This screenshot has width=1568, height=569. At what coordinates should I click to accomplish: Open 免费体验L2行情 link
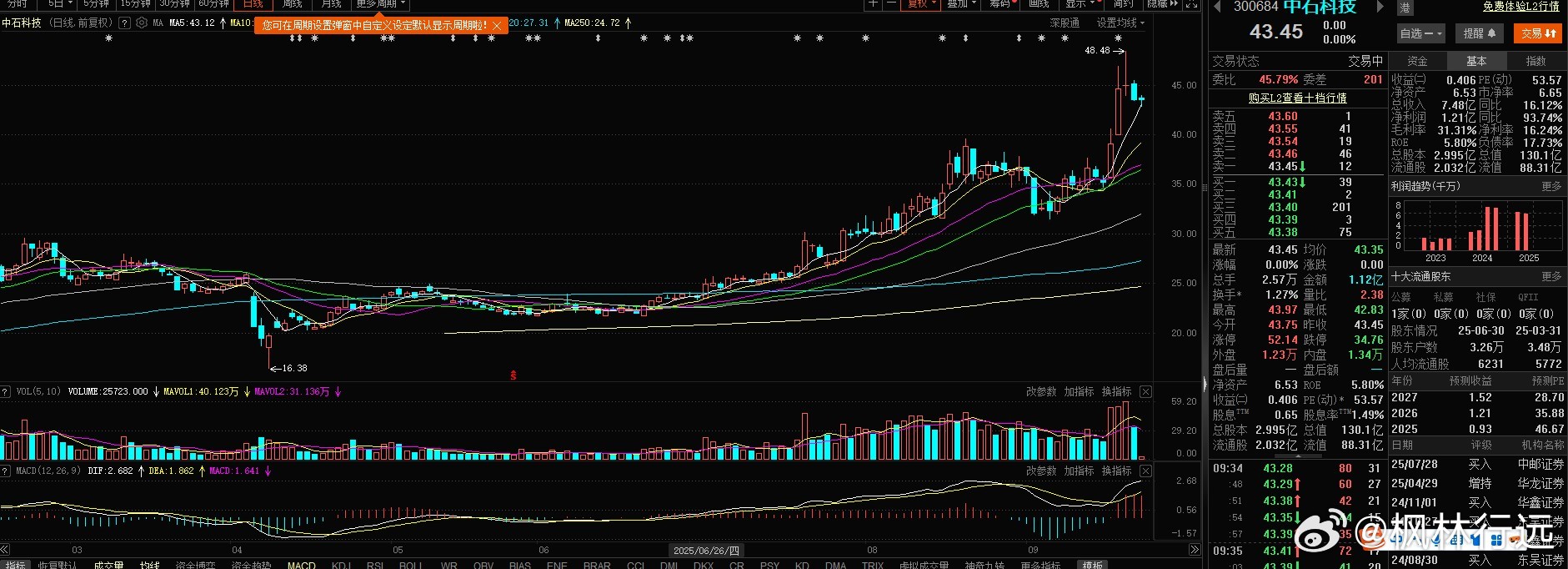[1521, 7]
